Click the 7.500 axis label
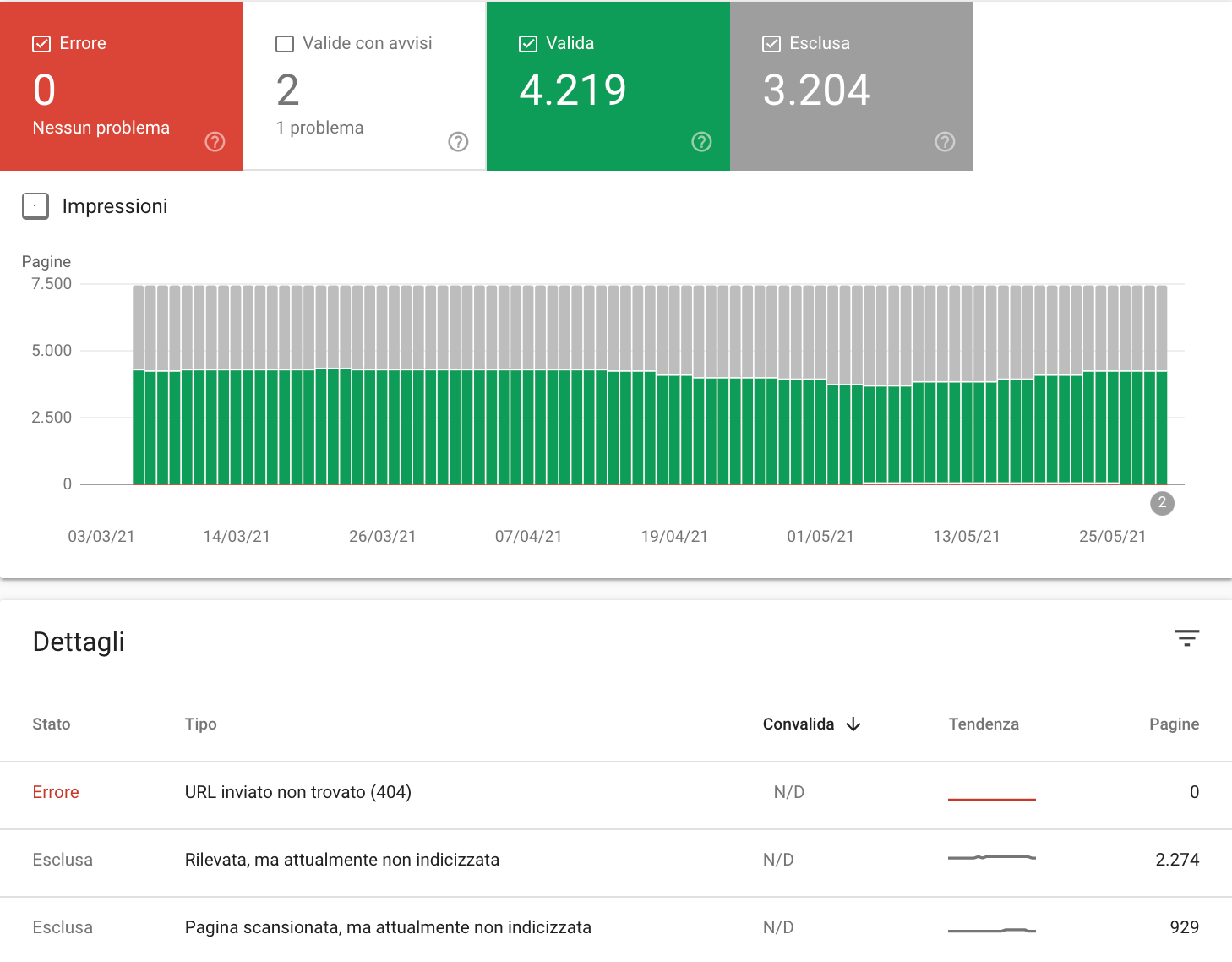The image size is (1232, 962). (52, 284)
